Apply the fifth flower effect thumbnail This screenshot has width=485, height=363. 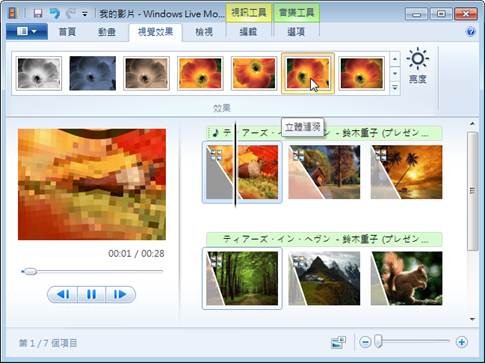(254, 73)
